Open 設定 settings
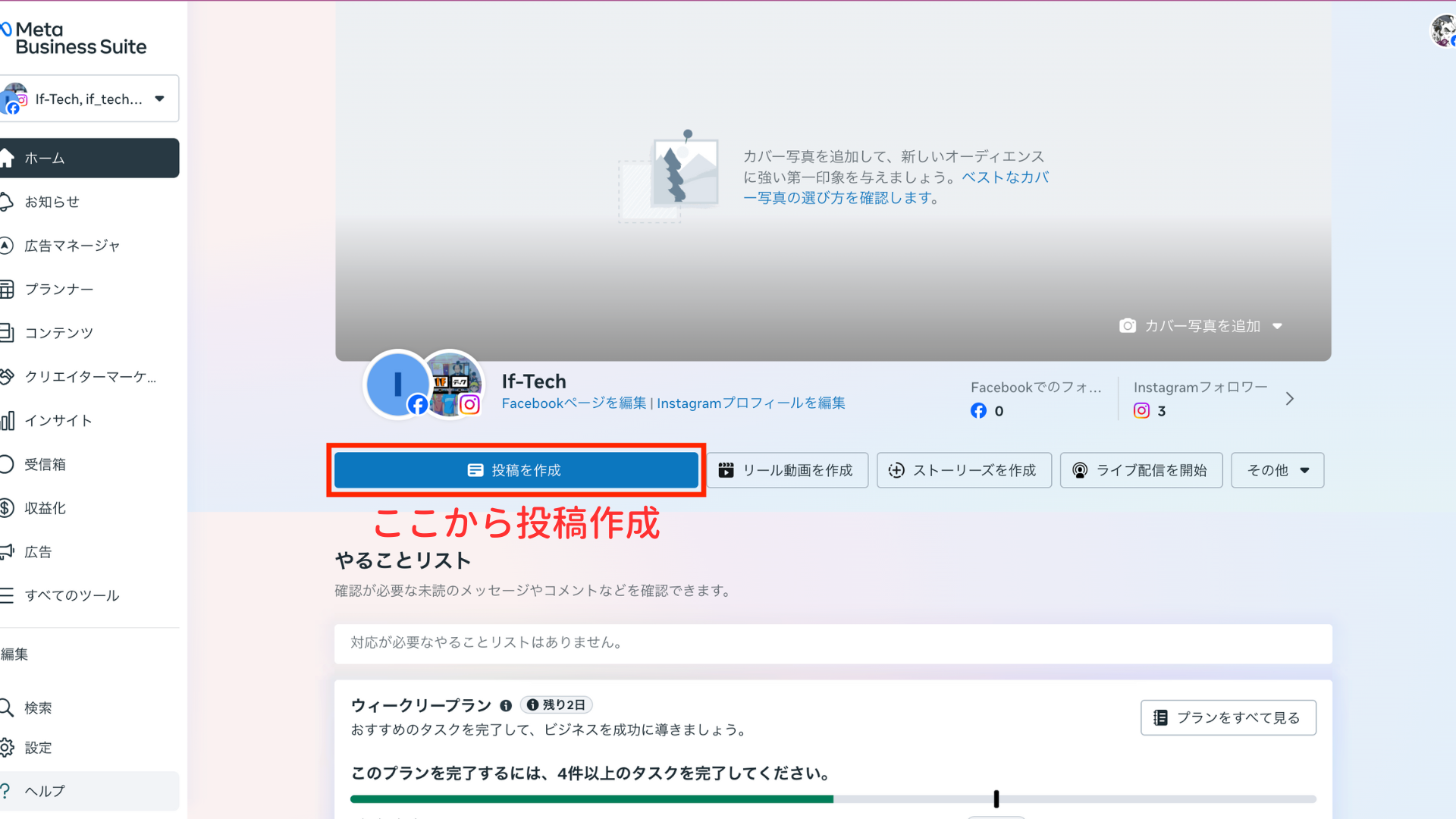Screen dimensions: 1456x819 coord(38,747)
